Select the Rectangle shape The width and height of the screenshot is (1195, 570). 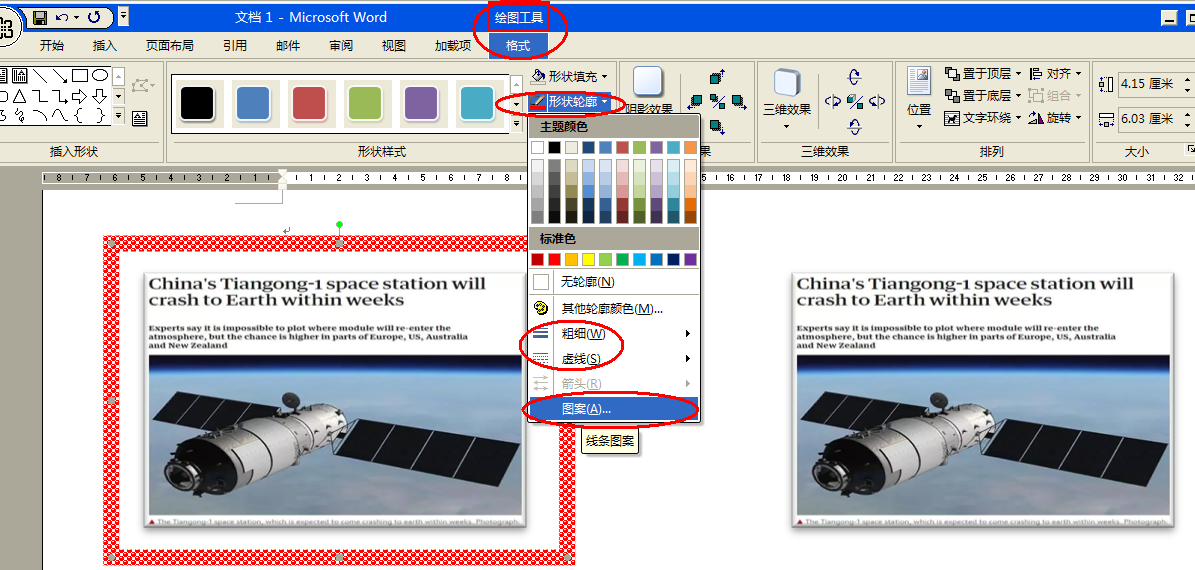coord(80,75)
